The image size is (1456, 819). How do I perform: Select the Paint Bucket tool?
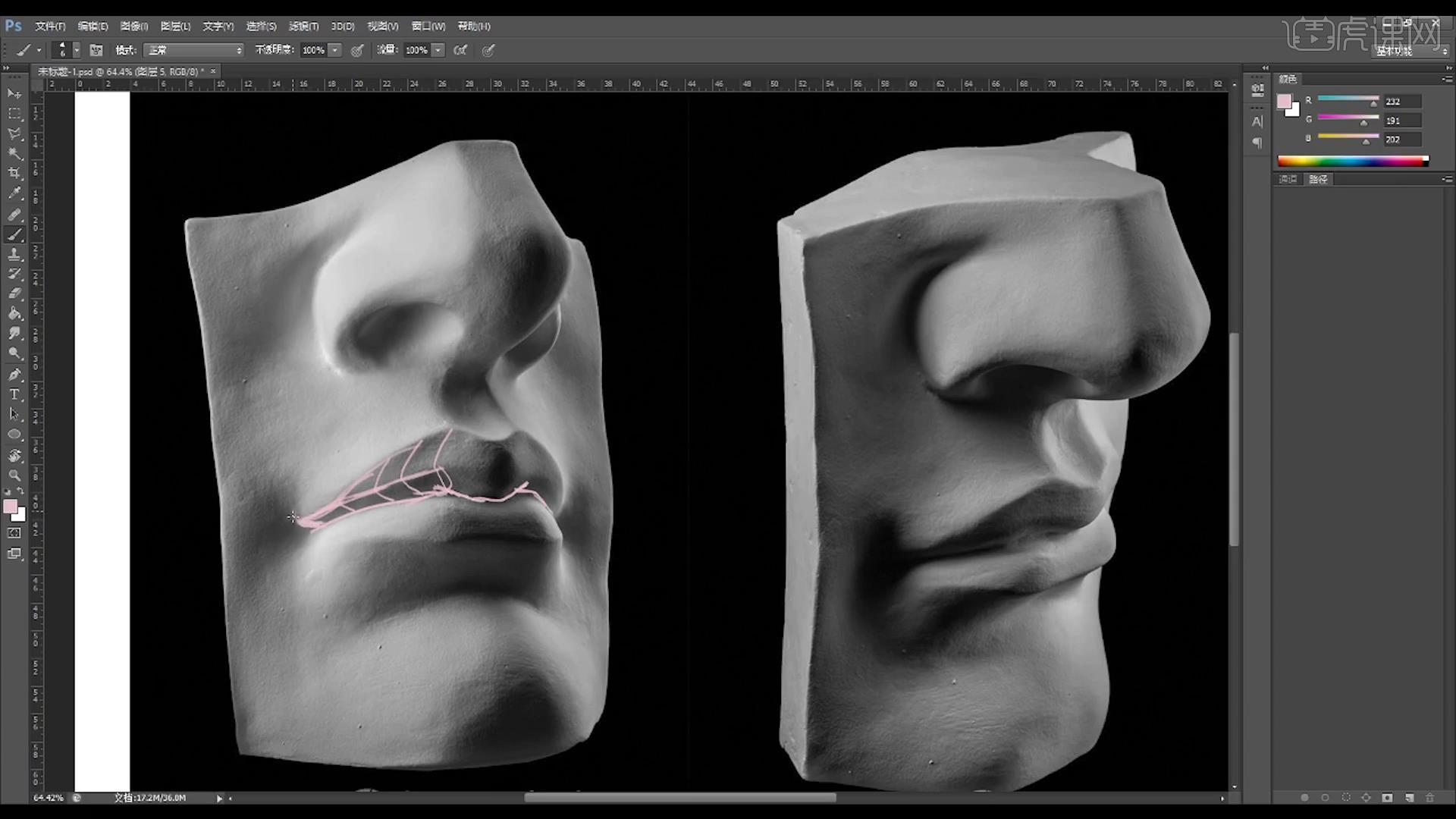(x=14, y=313)
